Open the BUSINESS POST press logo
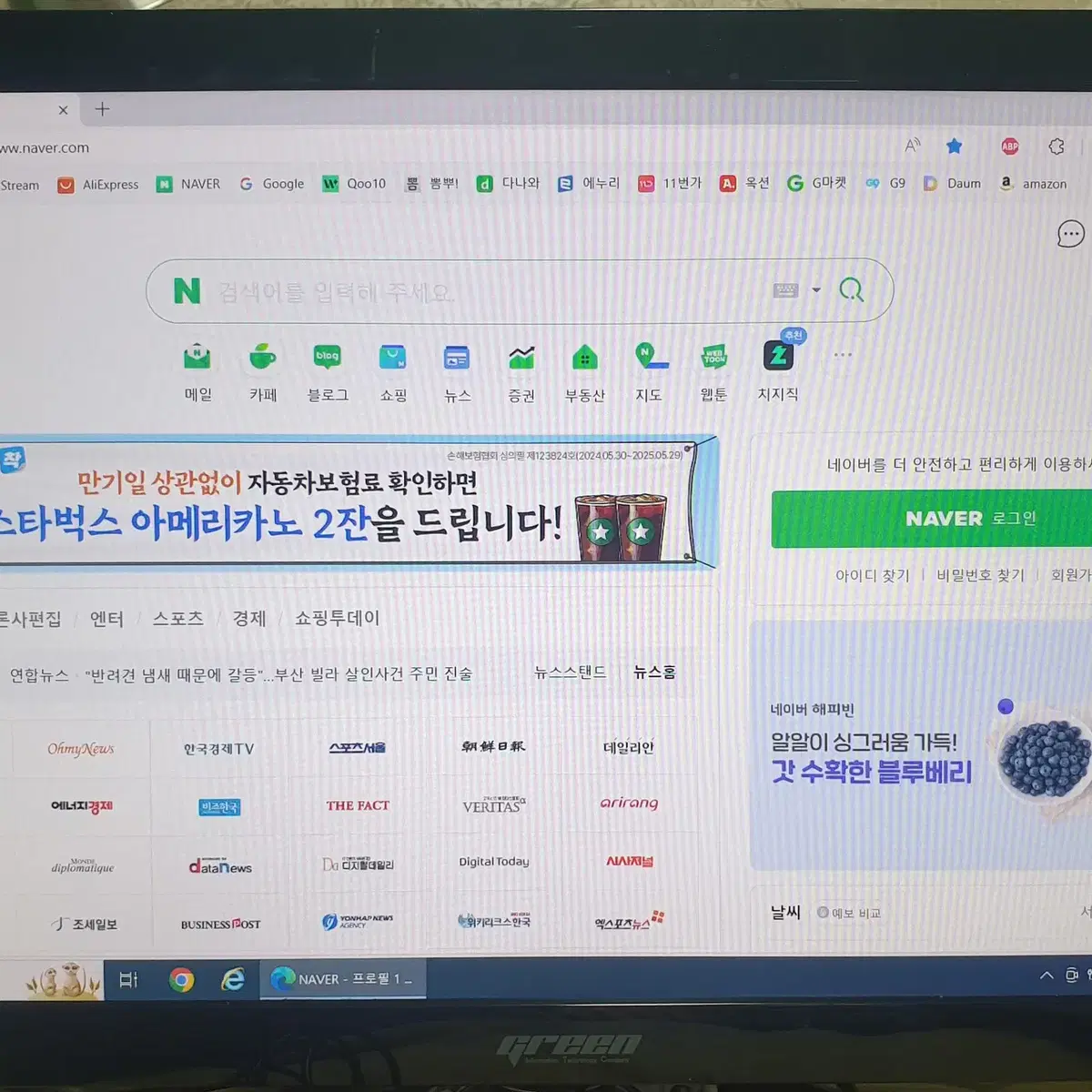 point(220,924)
